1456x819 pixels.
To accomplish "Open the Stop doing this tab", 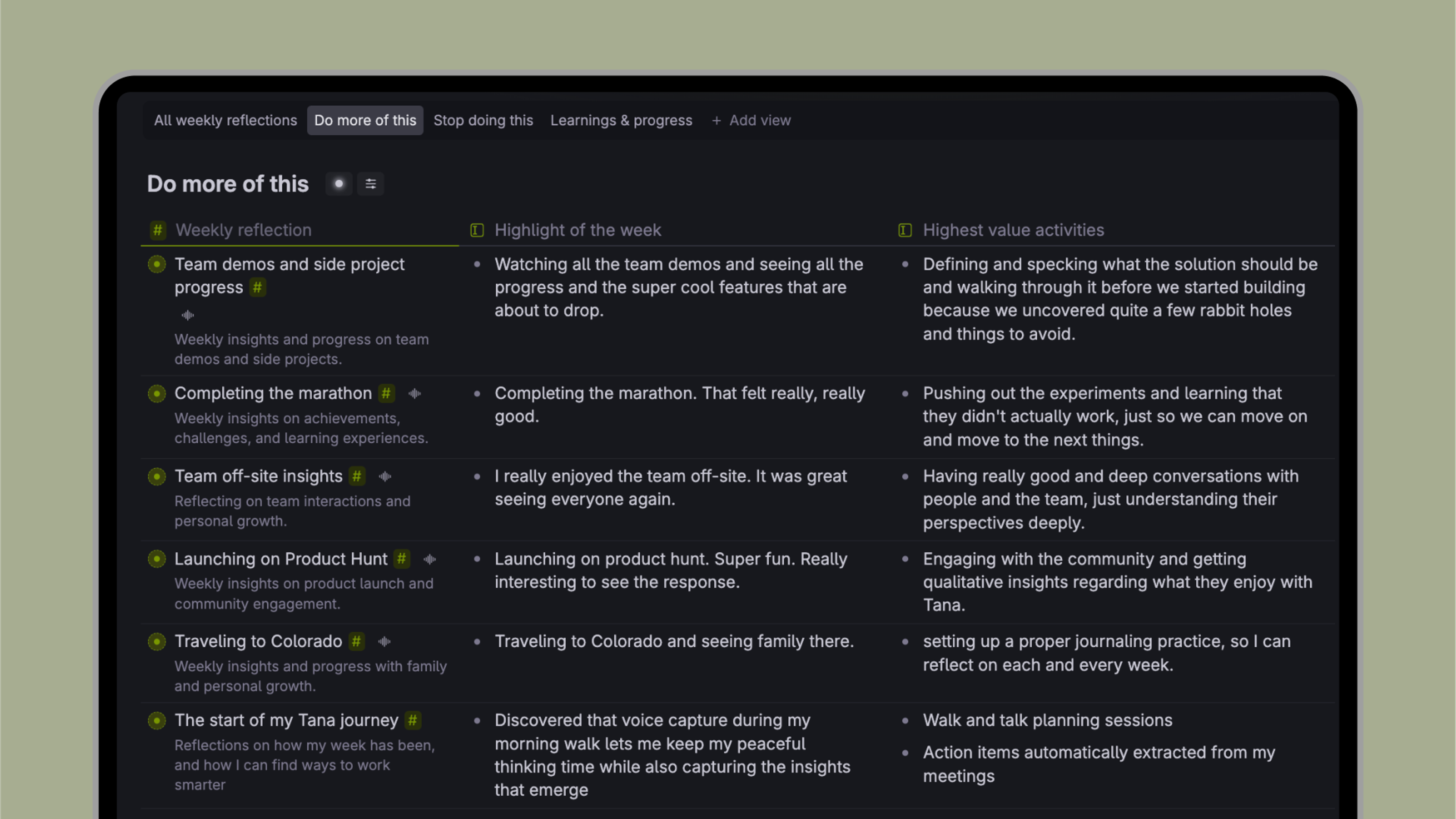I will (483, 121).
